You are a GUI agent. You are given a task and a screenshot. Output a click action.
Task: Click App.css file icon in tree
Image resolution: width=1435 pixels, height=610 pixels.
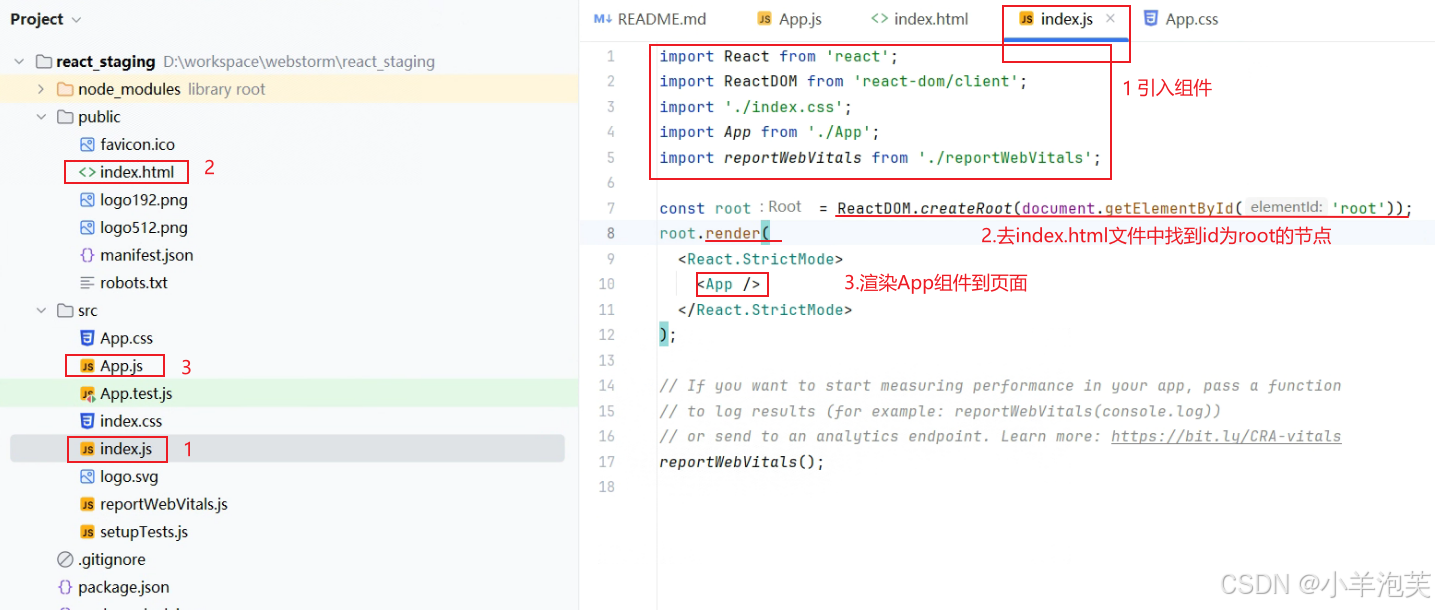click(x=87, y=338)
